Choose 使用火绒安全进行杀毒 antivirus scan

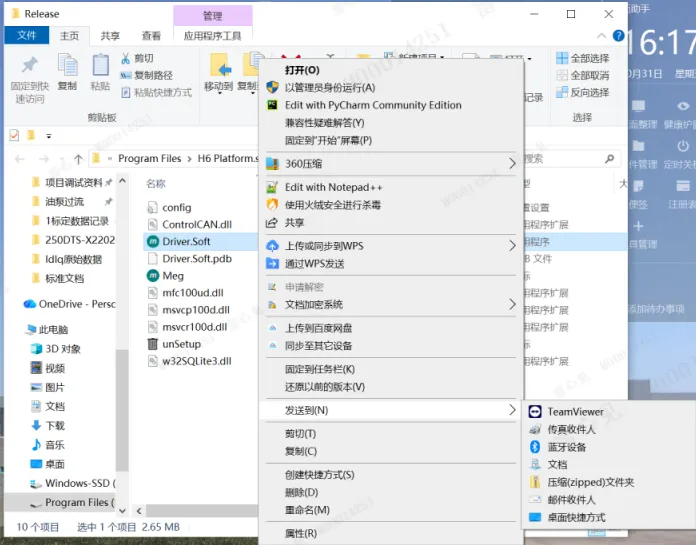tap(391, 205)
